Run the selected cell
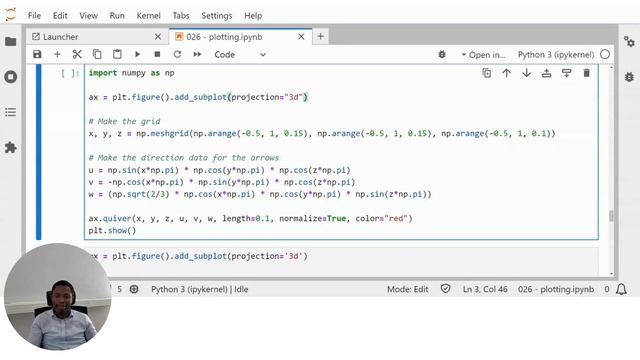640x360 pixels. point(137,54)
